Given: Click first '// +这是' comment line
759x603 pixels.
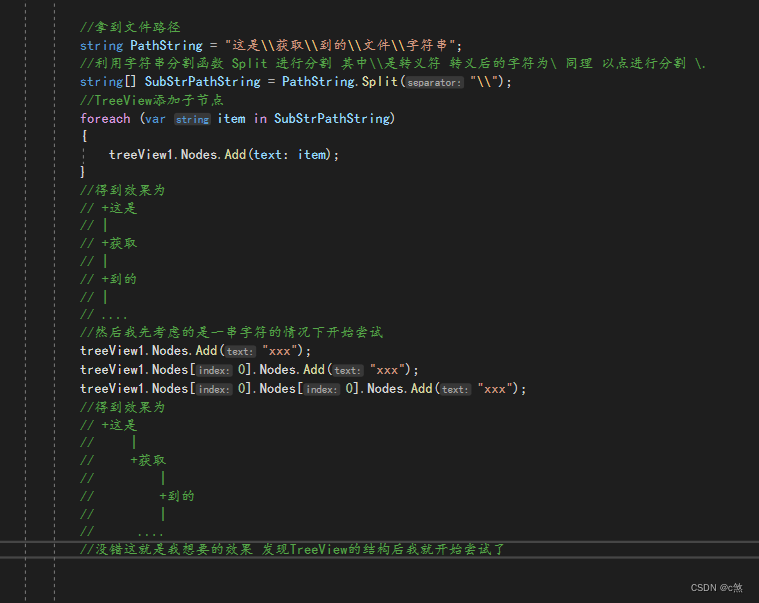Looking at the screenshot, I should tap(108, 209).
